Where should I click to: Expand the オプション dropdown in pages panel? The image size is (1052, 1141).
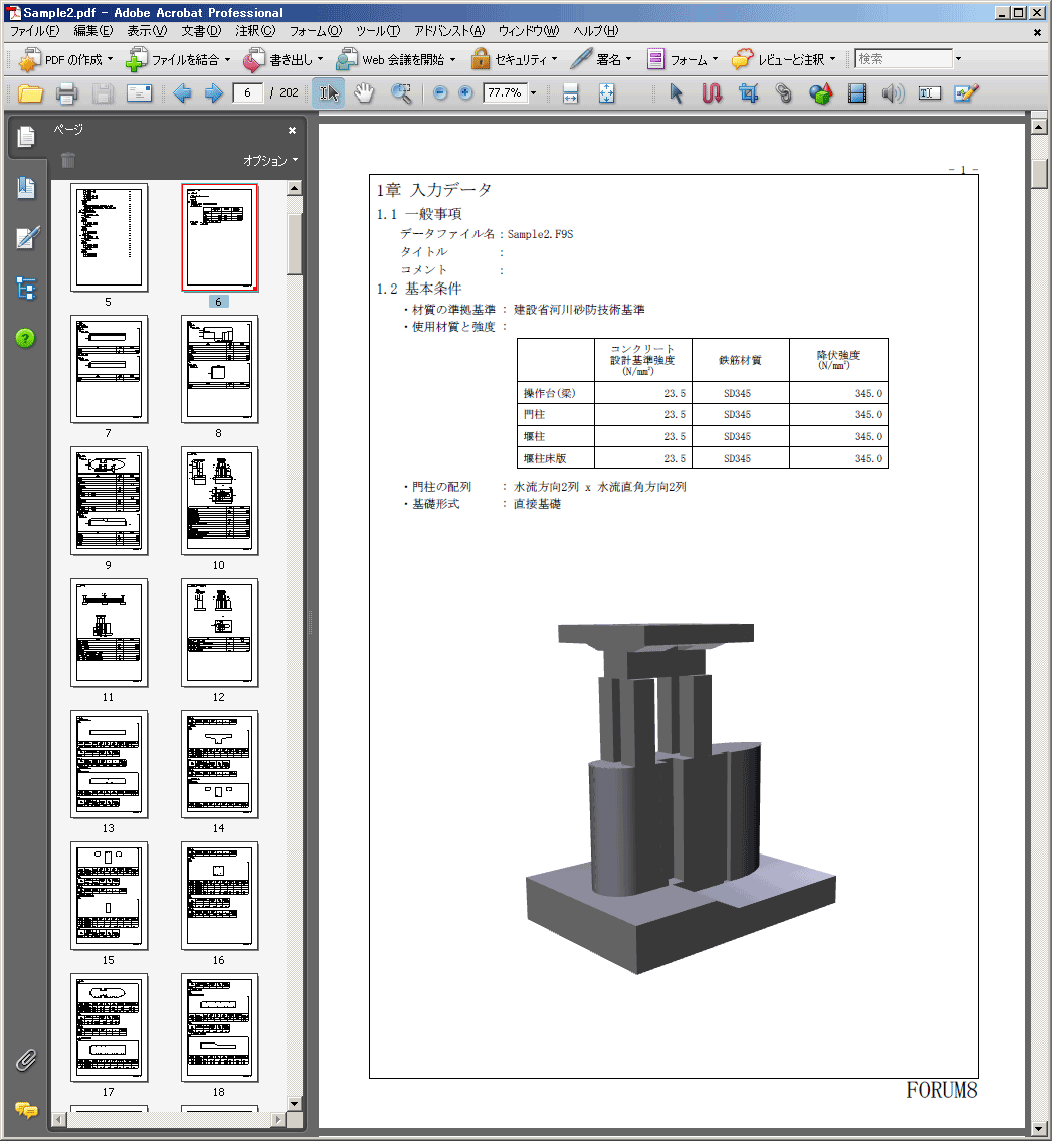coord(270,161)
